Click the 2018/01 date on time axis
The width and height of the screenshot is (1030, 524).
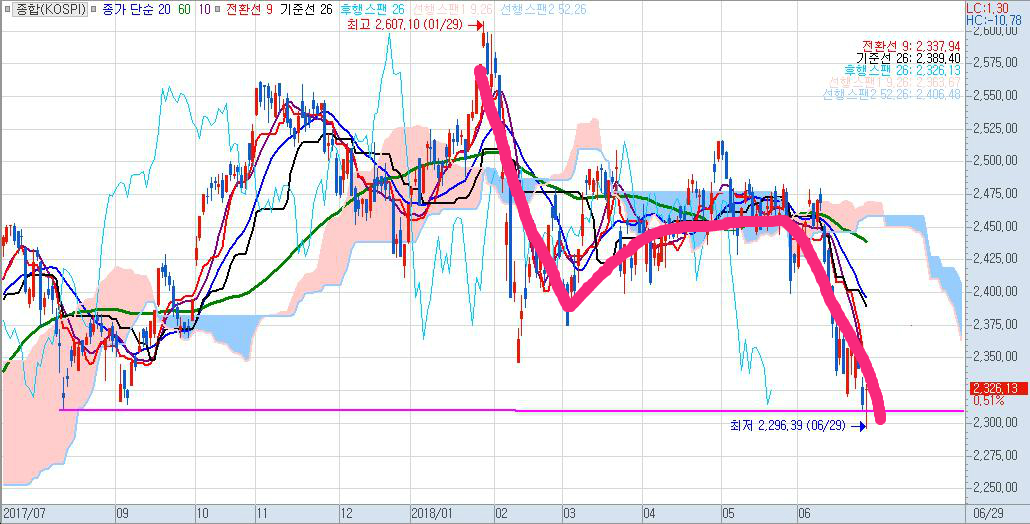432,512
